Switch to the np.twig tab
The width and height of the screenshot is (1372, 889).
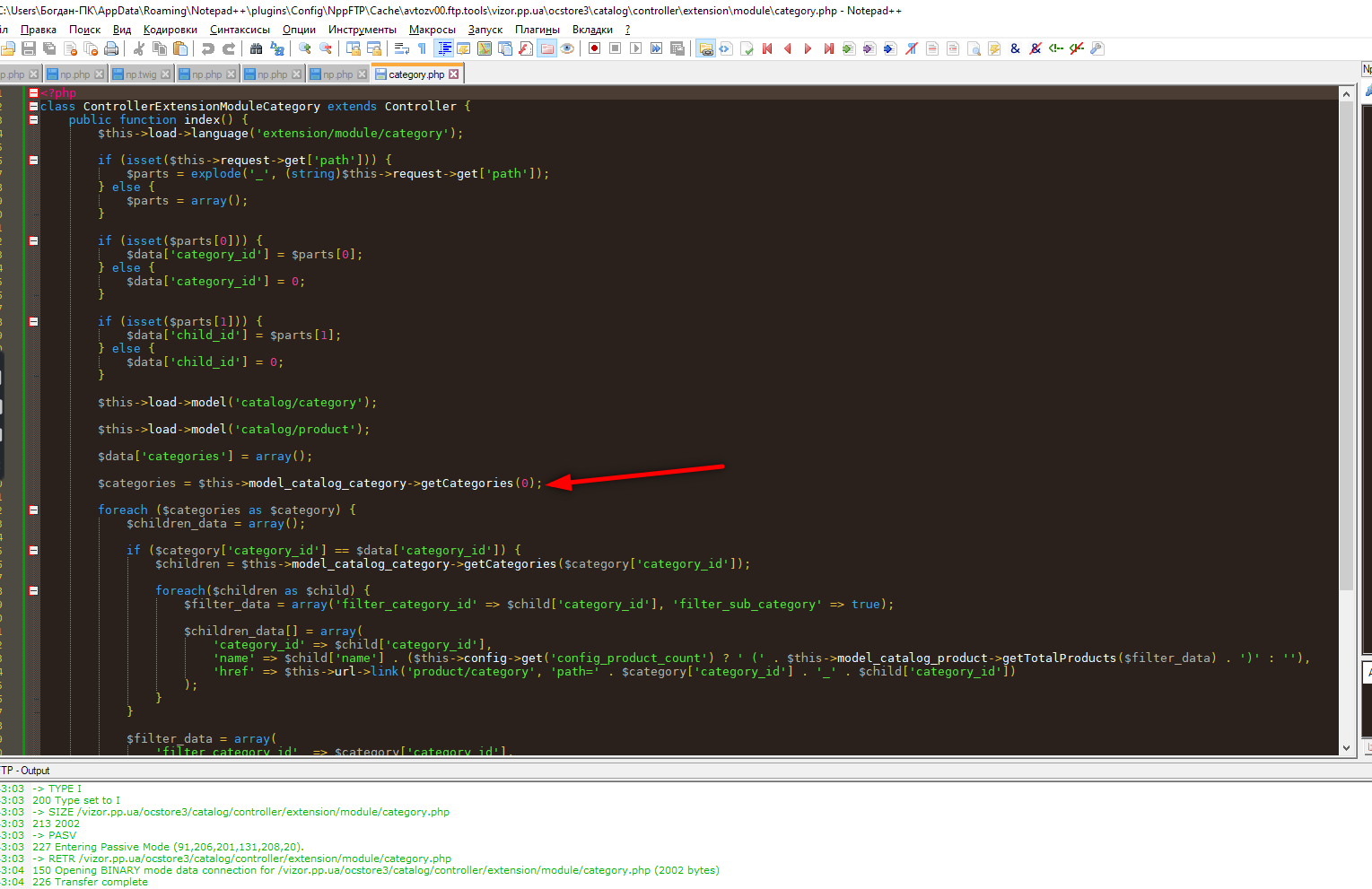pyautogui.click(x=141, y=74)
